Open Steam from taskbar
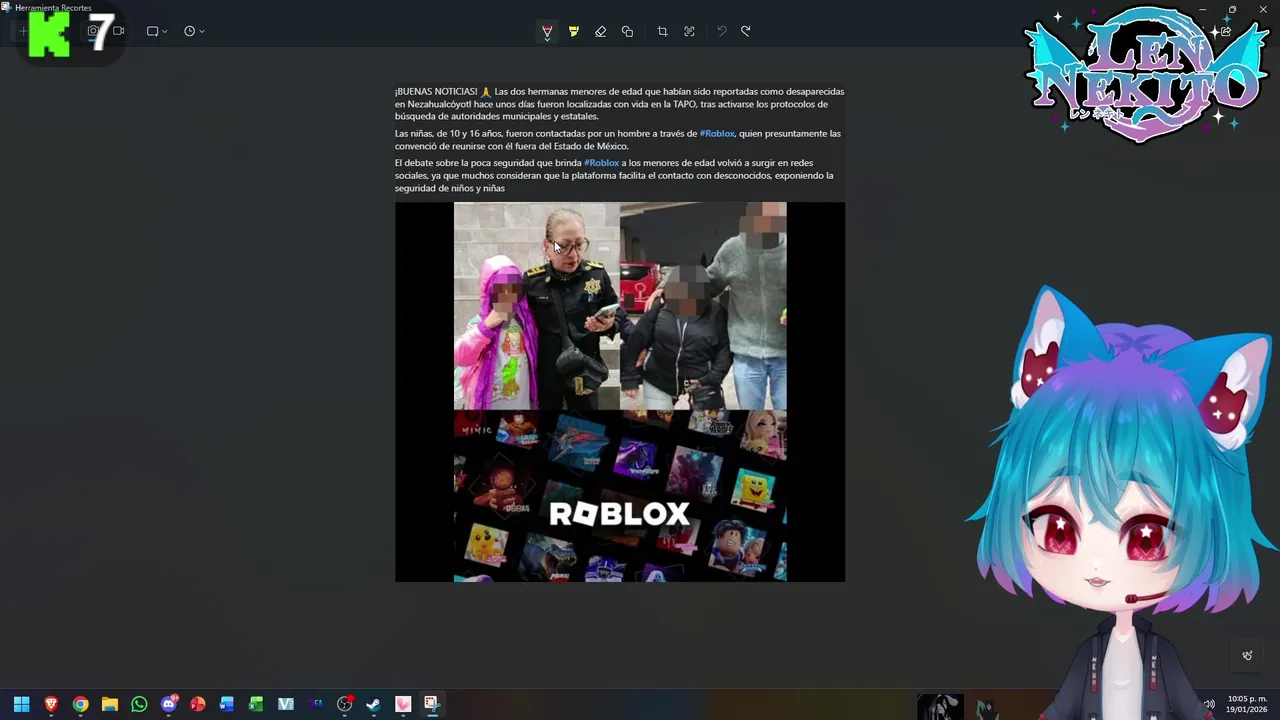The height and width of the screenshot is (720, 1280). [x=374, y=704]
